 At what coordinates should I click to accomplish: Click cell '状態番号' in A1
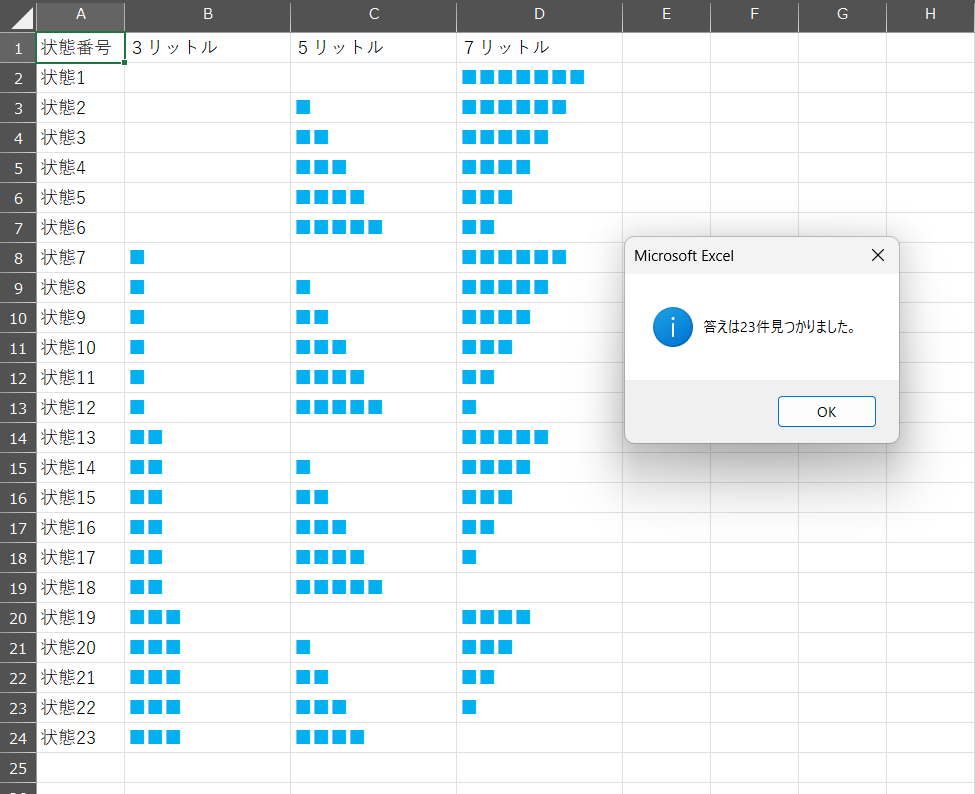(80, 47)
